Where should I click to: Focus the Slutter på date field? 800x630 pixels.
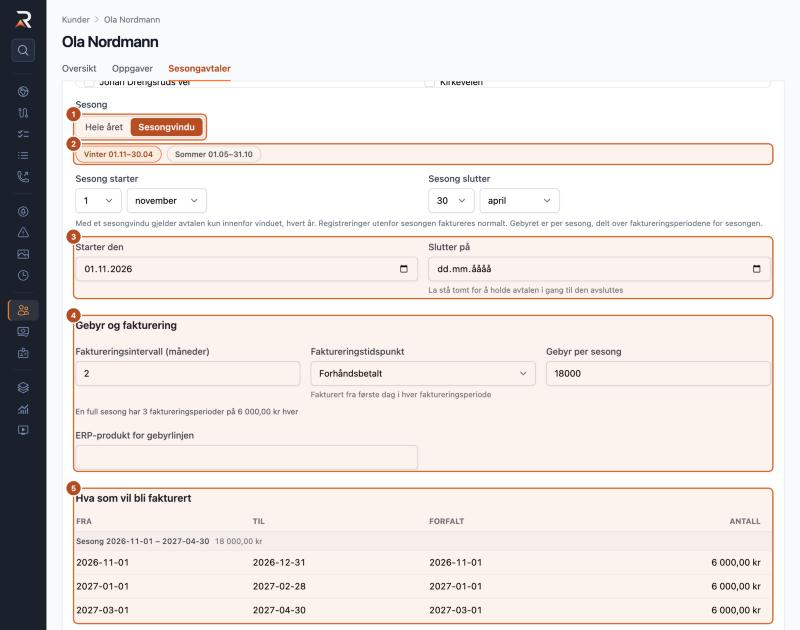click(599, 269)
